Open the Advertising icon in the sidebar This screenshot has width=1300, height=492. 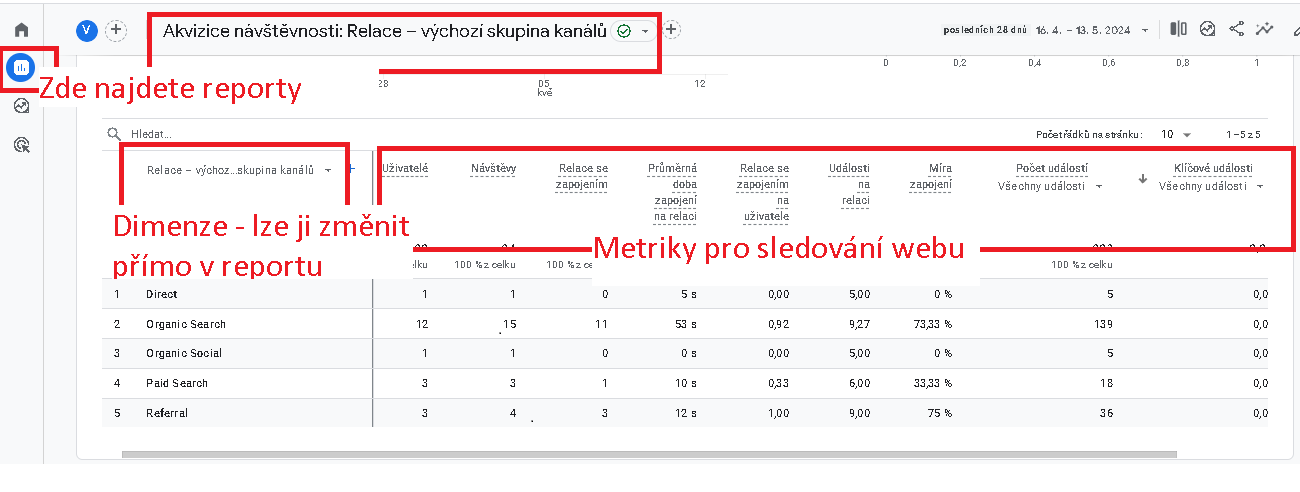pos(21,145)
